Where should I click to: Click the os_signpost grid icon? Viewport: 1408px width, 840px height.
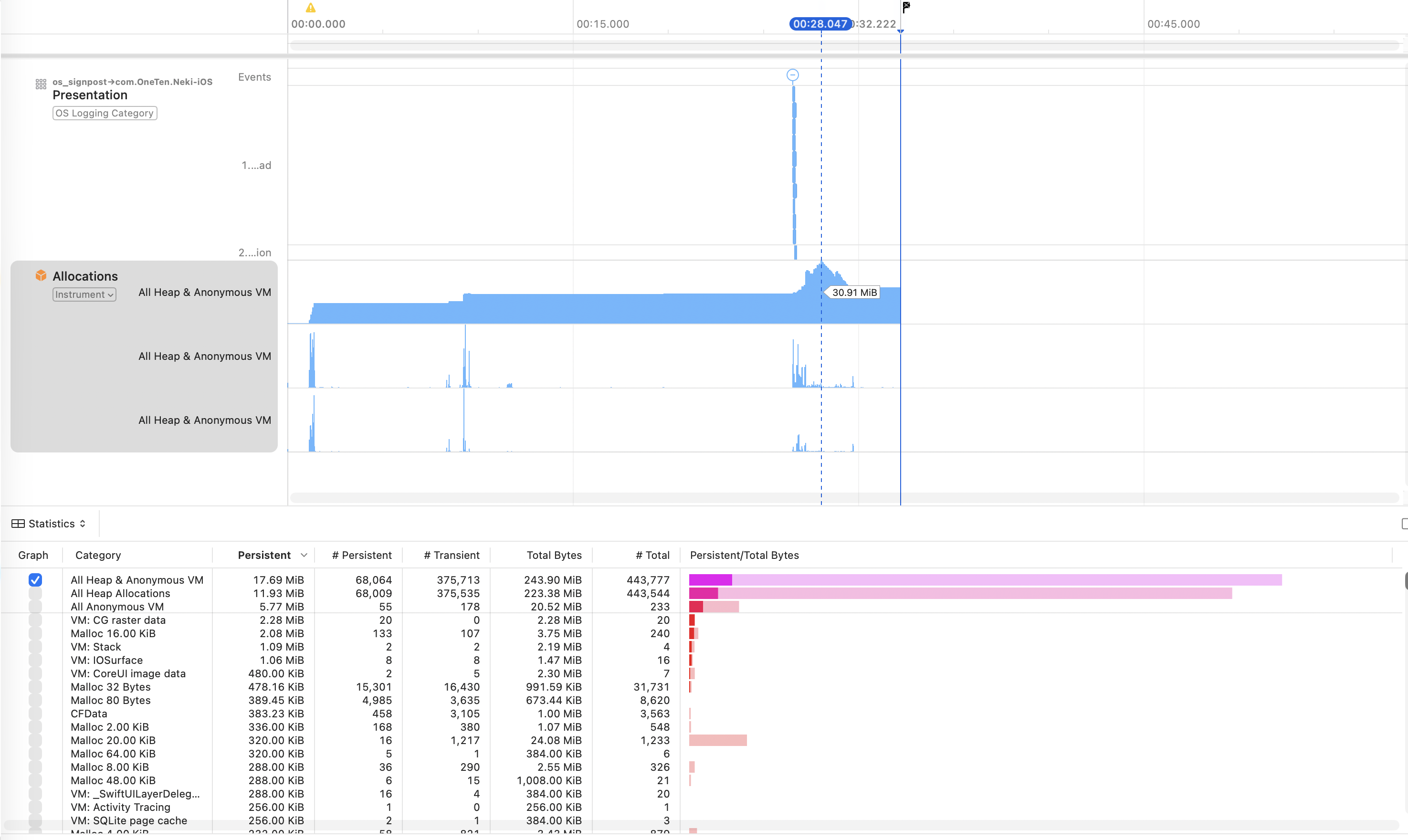[x=41, y=84]
